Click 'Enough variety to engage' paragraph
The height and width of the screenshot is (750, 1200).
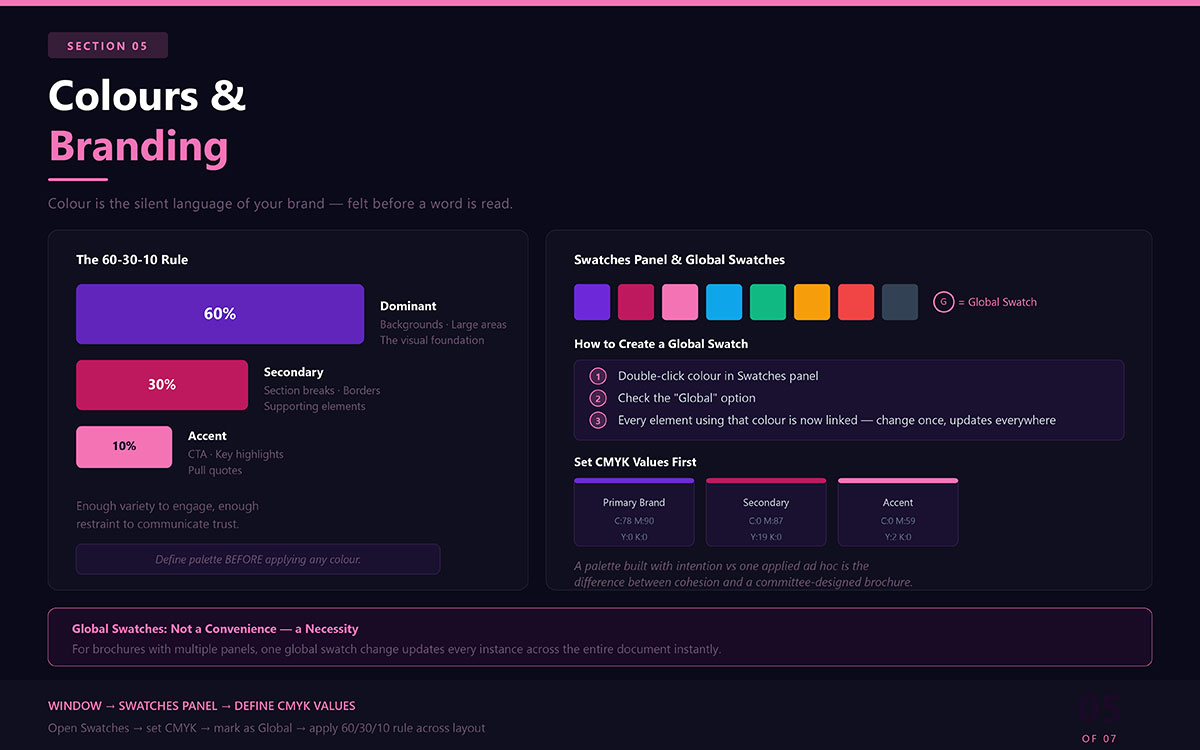tap(167, 515)
